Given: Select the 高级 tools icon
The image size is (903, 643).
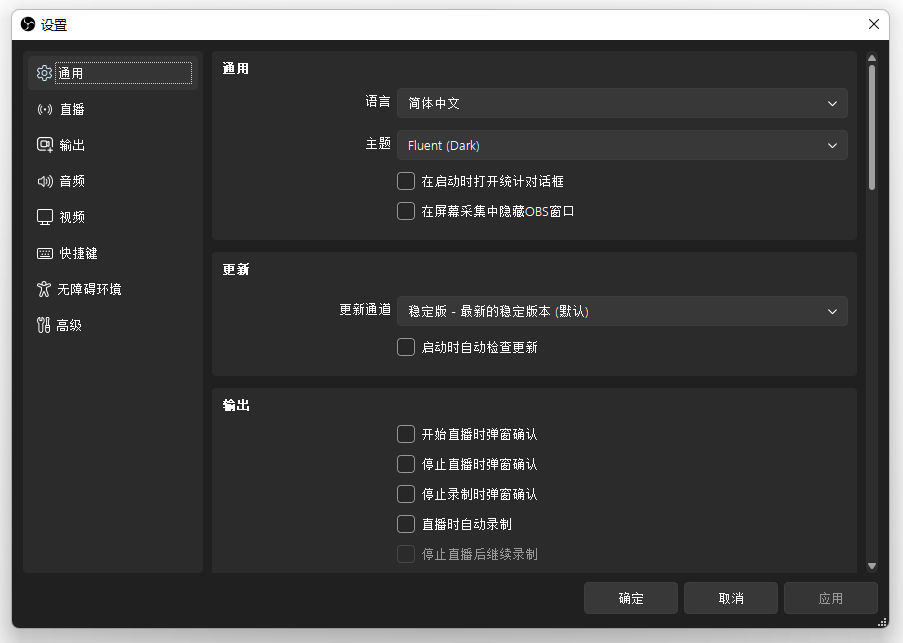Looking at the screenshot, I should click(44, 325).
